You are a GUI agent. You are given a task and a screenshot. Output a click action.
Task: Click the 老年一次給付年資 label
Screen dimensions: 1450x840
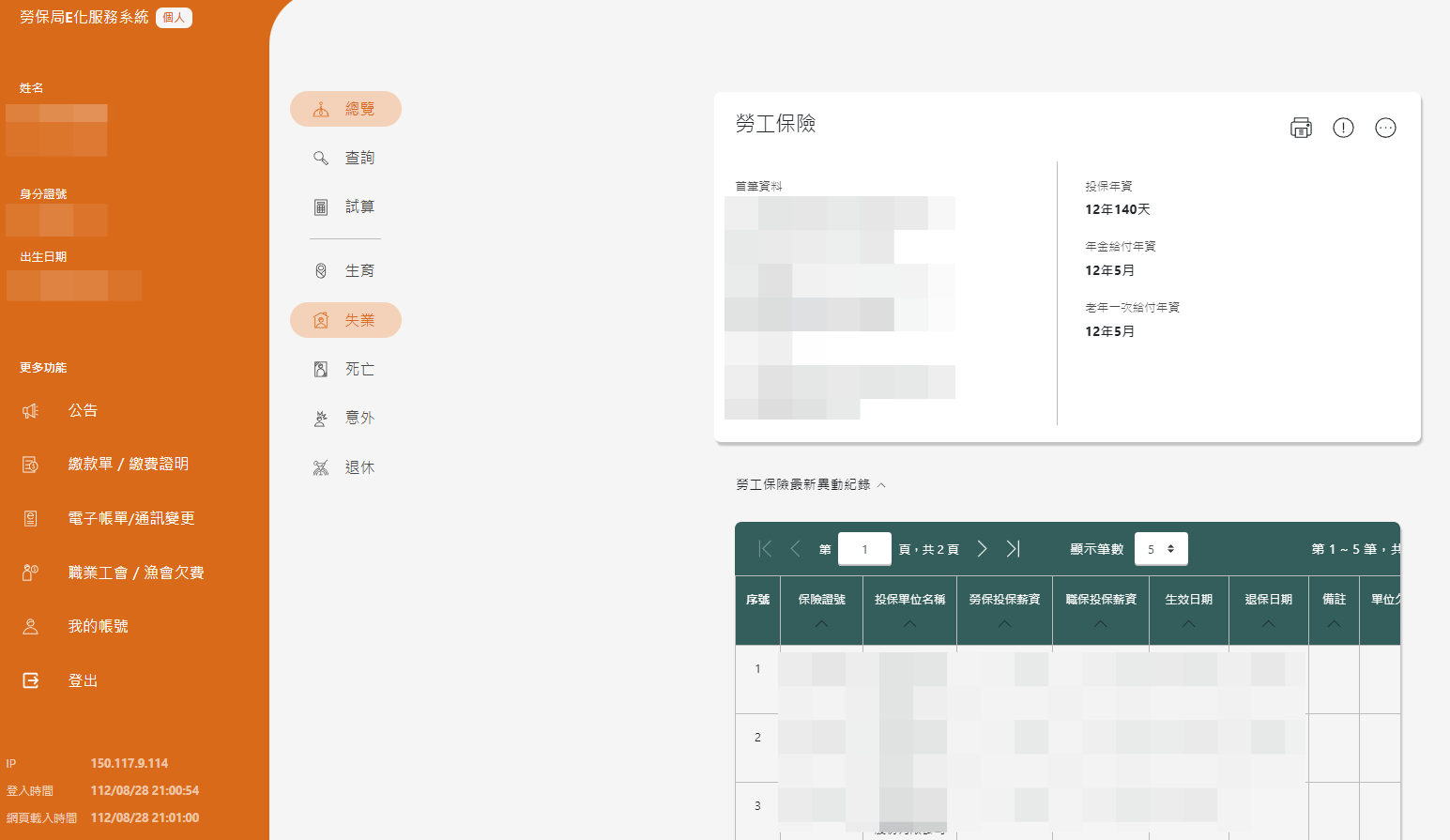click(1132, 307)
